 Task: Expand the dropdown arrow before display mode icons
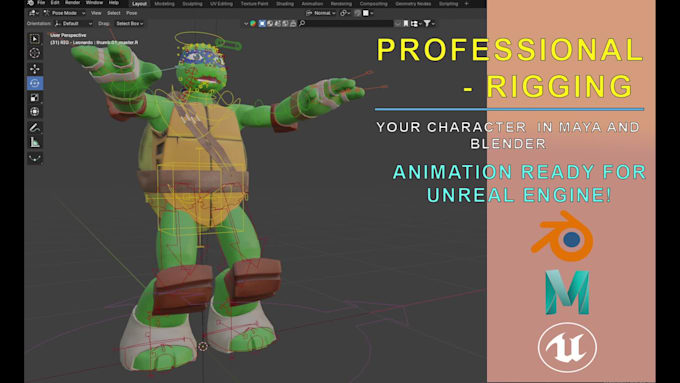point(246,23)
